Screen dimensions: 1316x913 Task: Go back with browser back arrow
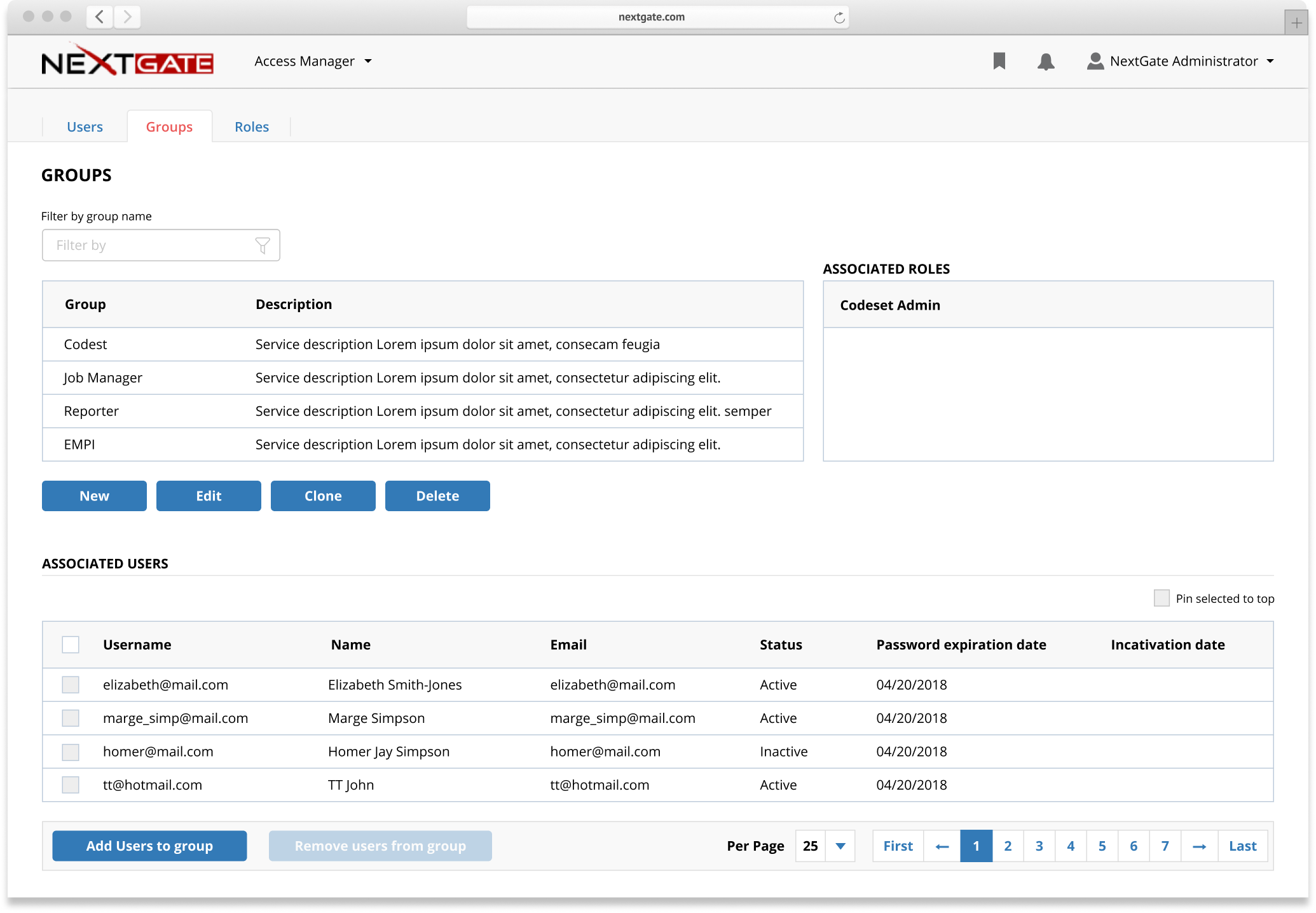100,17
